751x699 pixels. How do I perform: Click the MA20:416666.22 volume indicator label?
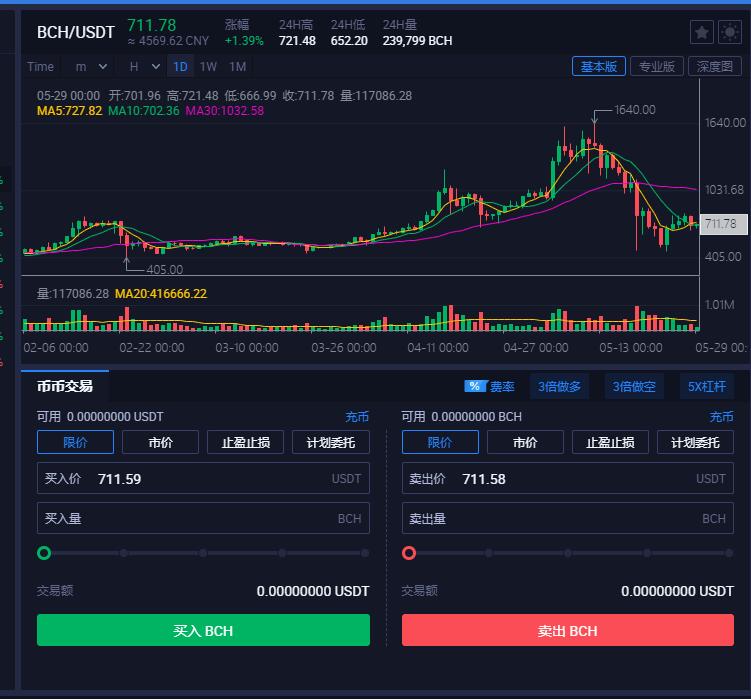pyautogui.click(x=161, y=294)
